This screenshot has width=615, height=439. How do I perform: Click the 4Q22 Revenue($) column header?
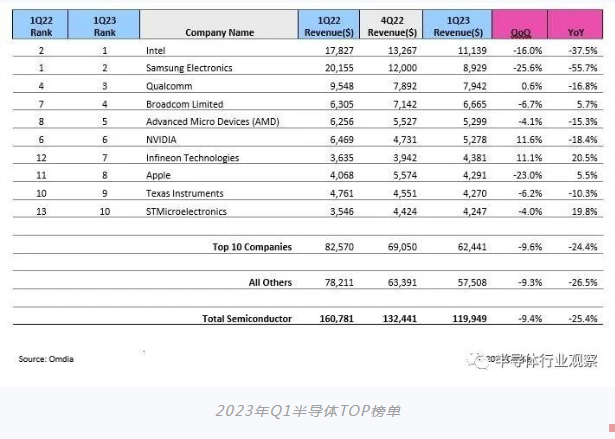391,24
